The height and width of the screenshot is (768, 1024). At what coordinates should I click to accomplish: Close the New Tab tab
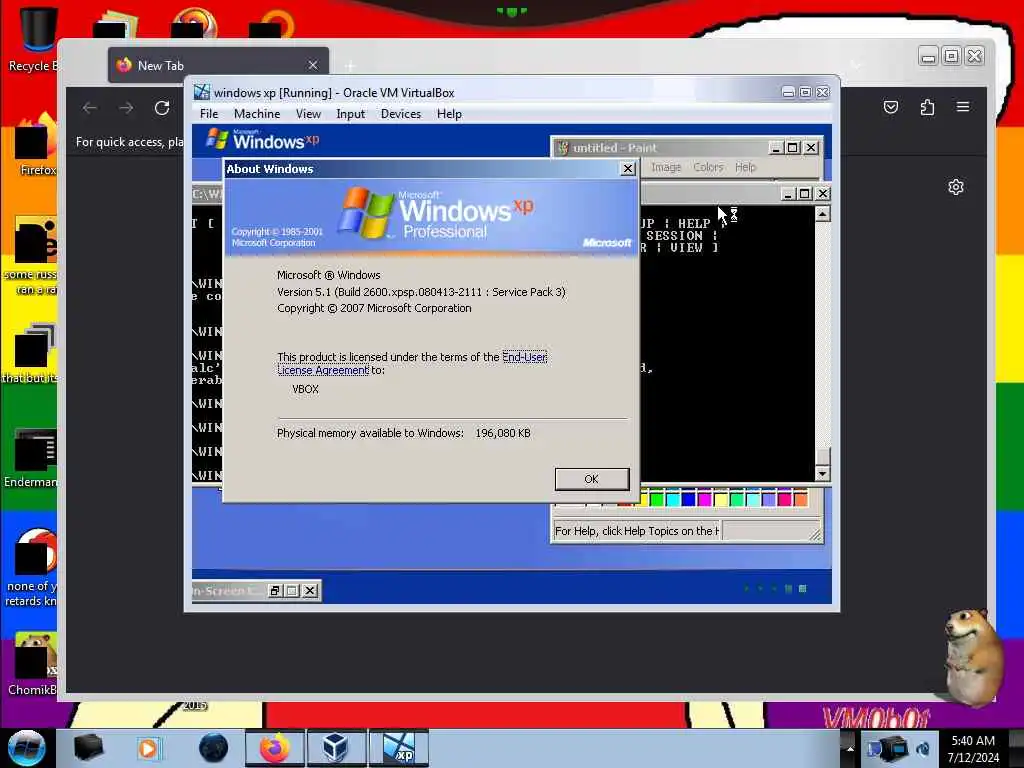point(313,65)
